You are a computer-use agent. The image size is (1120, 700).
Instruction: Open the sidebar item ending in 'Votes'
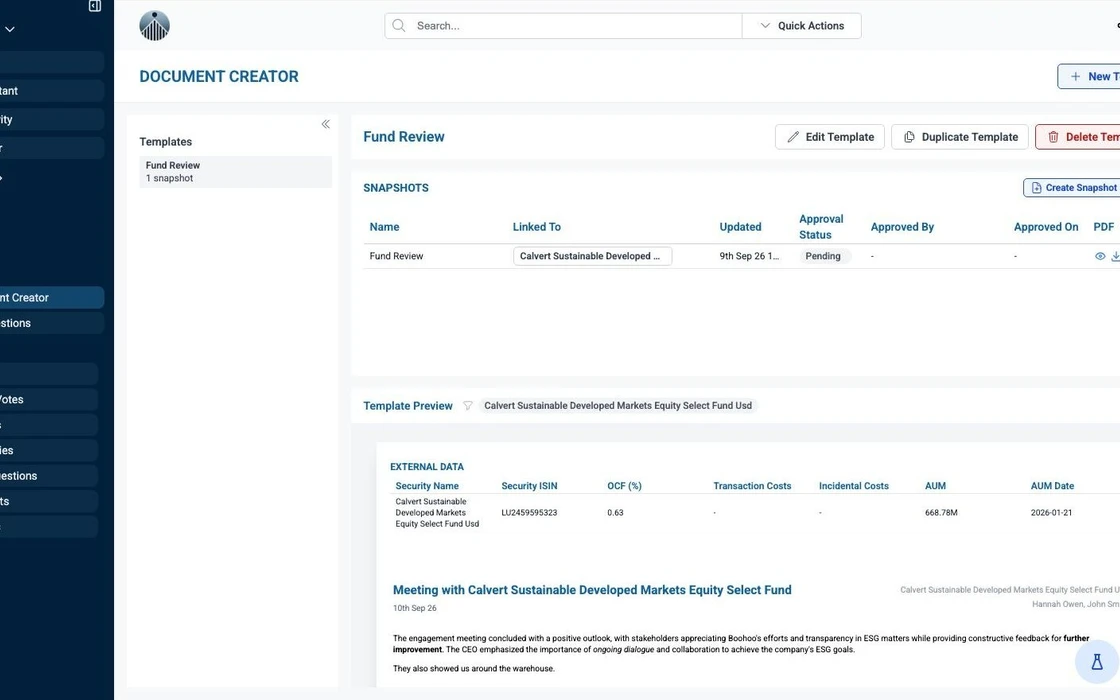[49, 400]
